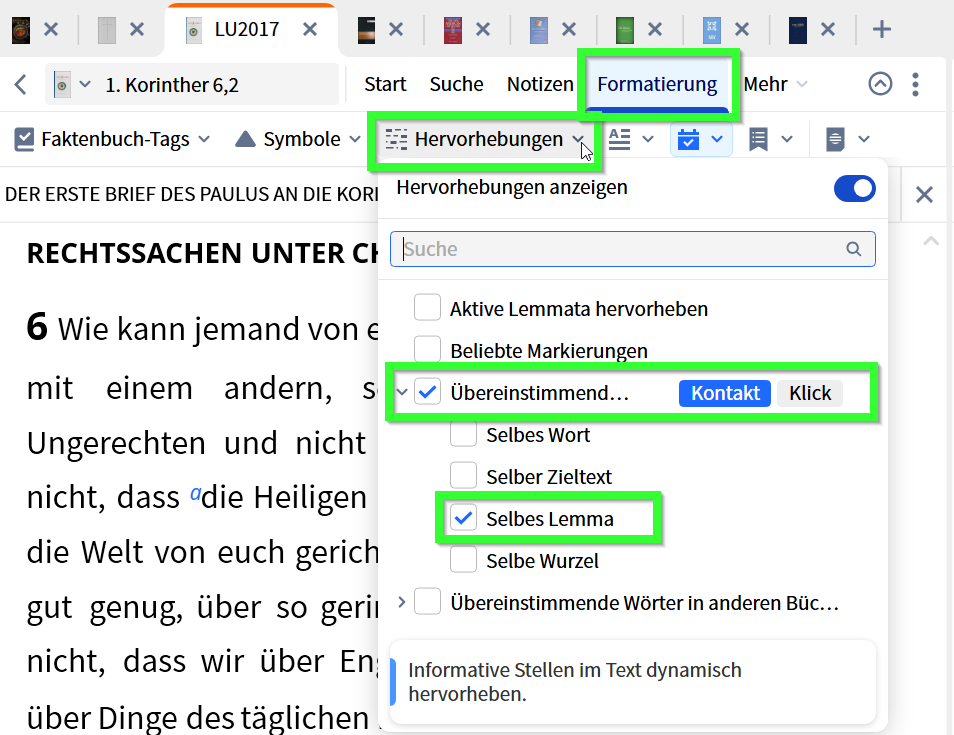Close the first tab with dark round icon
The width and height of the screenshot is (954, 735).
(51, 29)
